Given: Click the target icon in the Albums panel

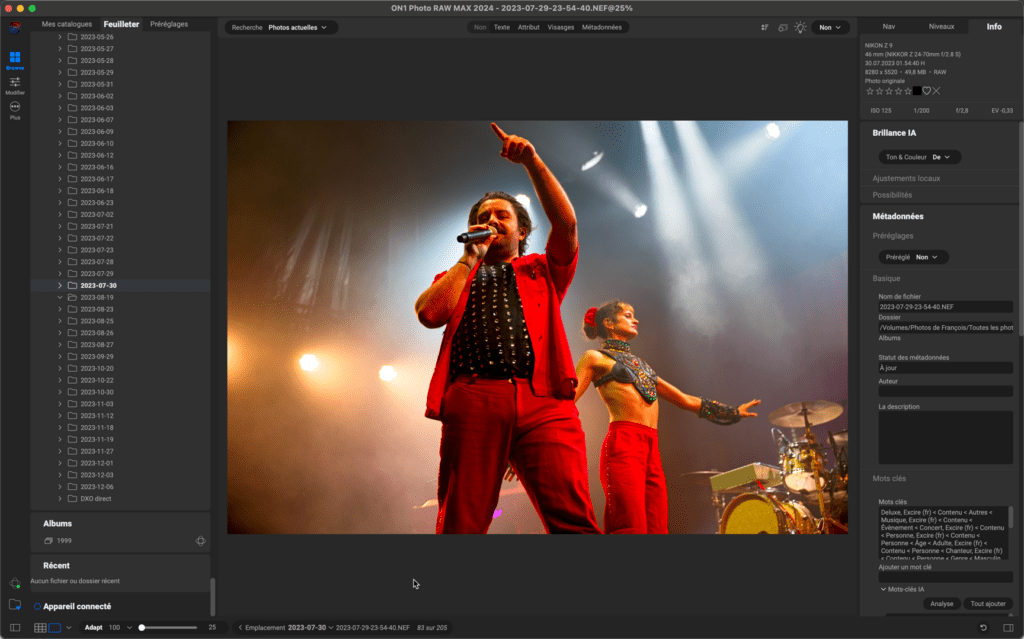Looking at the screenshot, I should click(x=200, y=541).
